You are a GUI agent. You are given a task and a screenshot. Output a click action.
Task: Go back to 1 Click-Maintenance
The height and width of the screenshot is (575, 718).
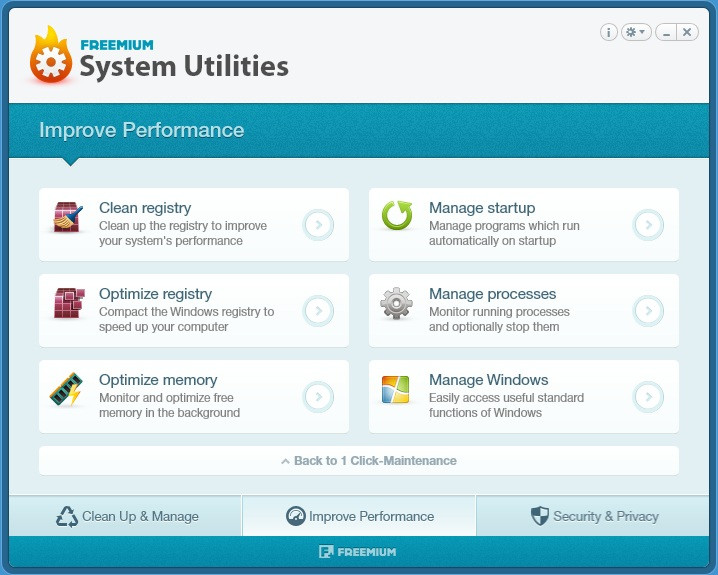pyautogui.click(x=359, y=461)
